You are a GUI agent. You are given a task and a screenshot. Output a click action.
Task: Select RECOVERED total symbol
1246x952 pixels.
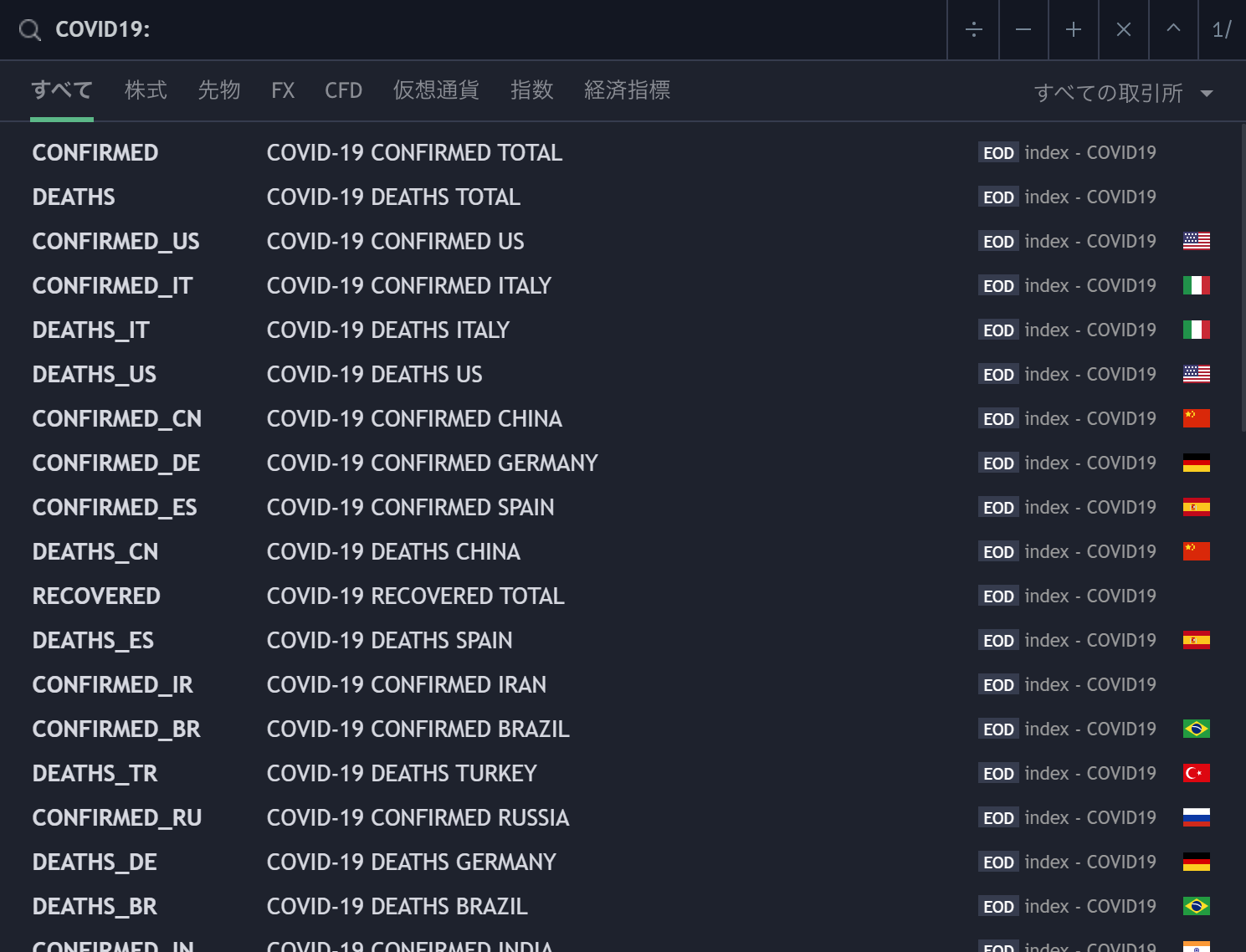click(96, 596)
